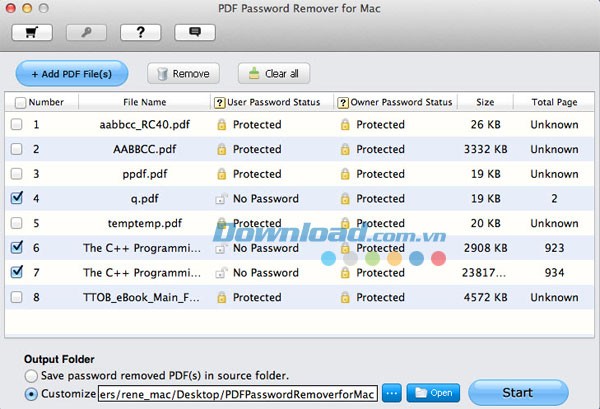Click the 4572 KB size cell

[x=486, y=297]
